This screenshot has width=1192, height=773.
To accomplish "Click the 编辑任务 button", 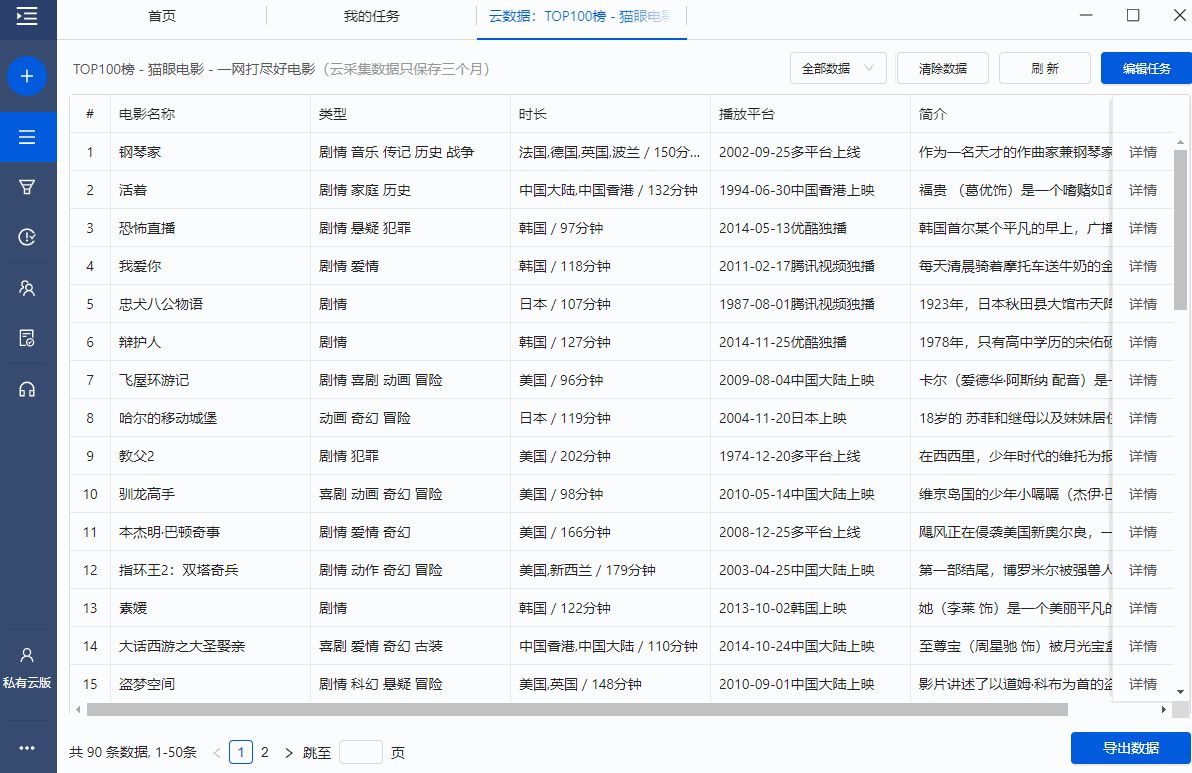I will click(1146, 68).
